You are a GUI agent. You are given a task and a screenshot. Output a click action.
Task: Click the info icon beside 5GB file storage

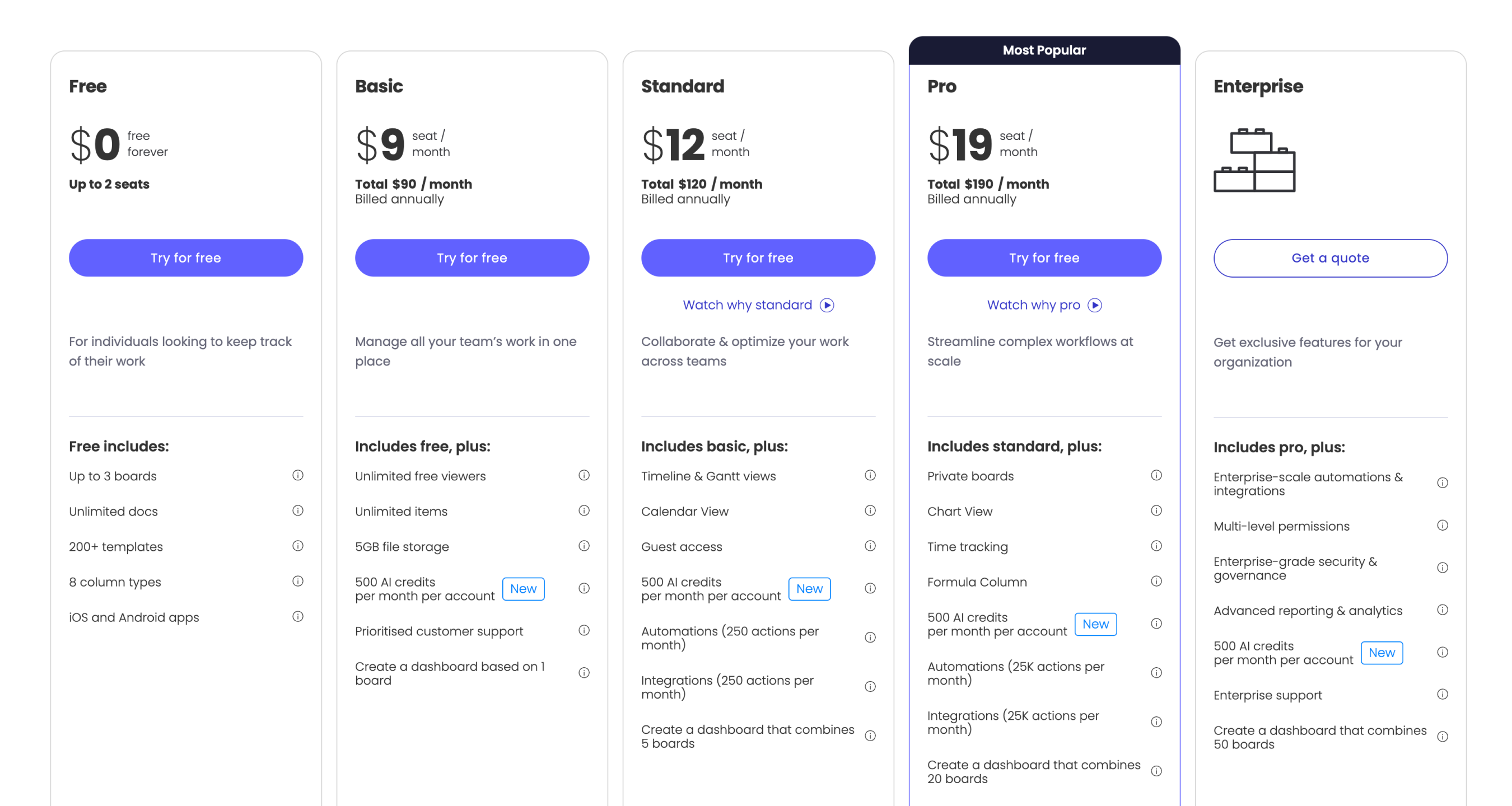point(584,546)
